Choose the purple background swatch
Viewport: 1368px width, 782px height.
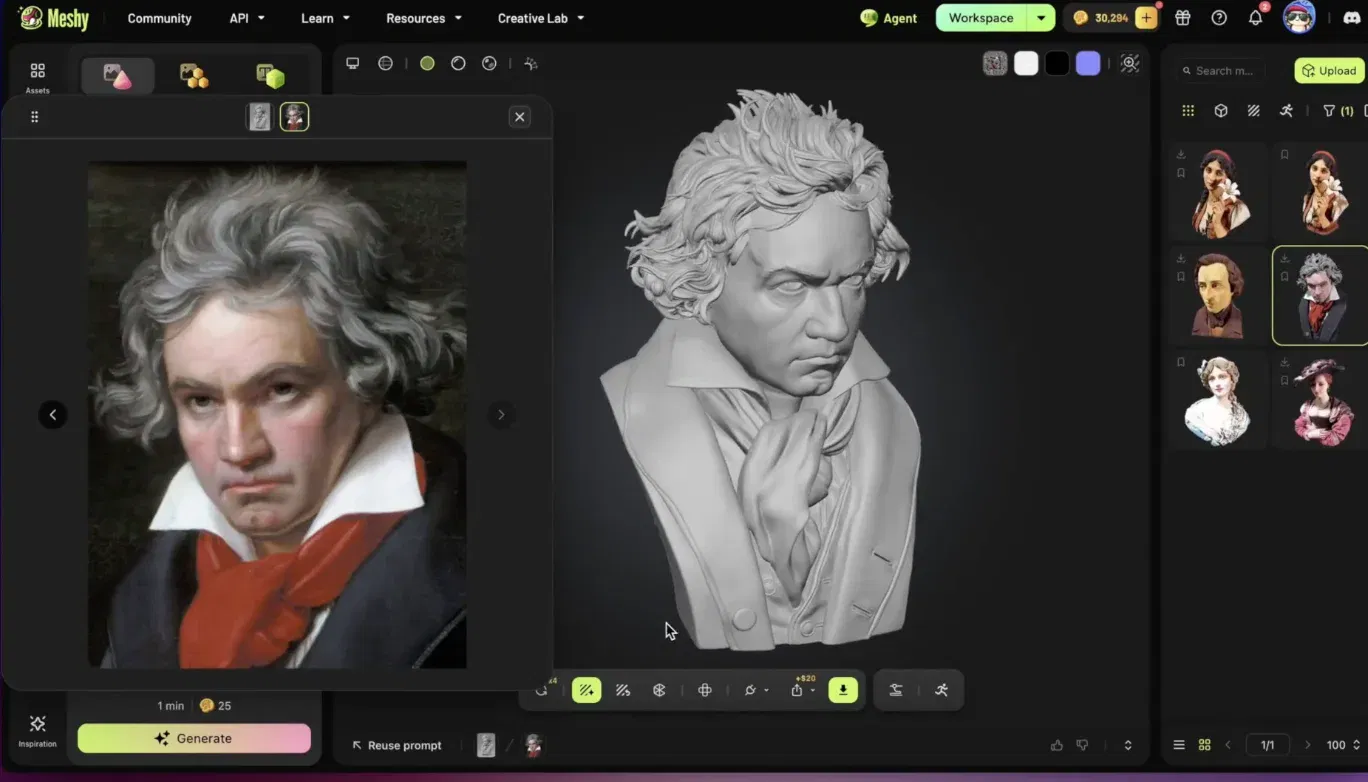[1088, 63]
